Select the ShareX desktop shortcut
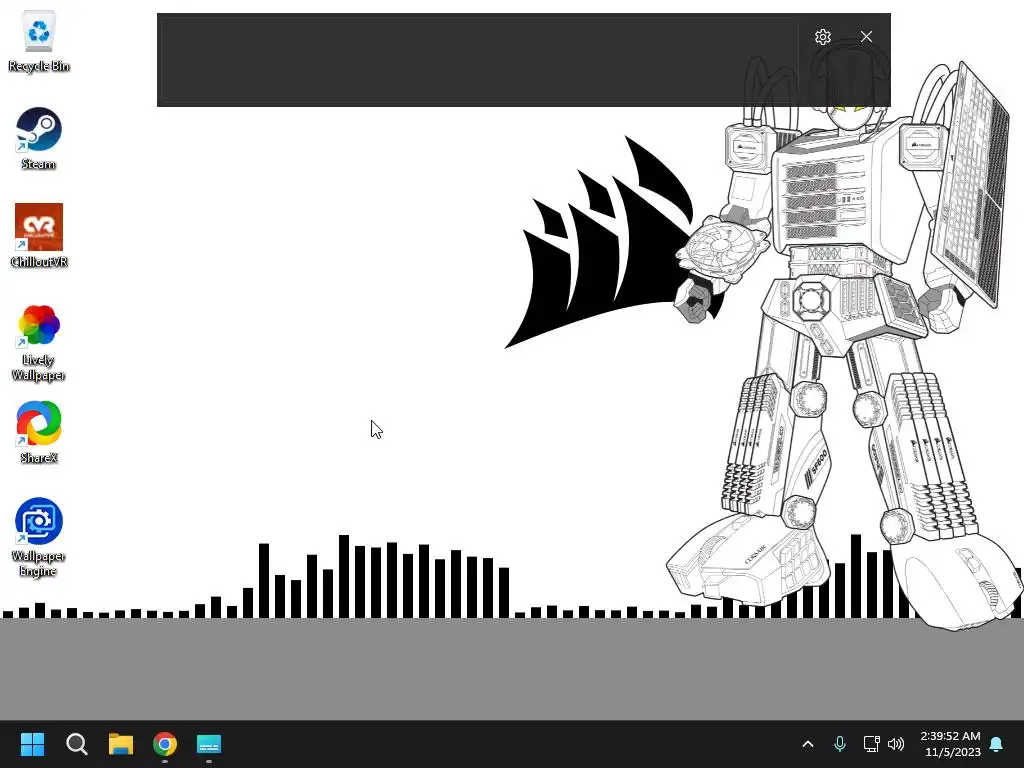 [x=39, y=432]
